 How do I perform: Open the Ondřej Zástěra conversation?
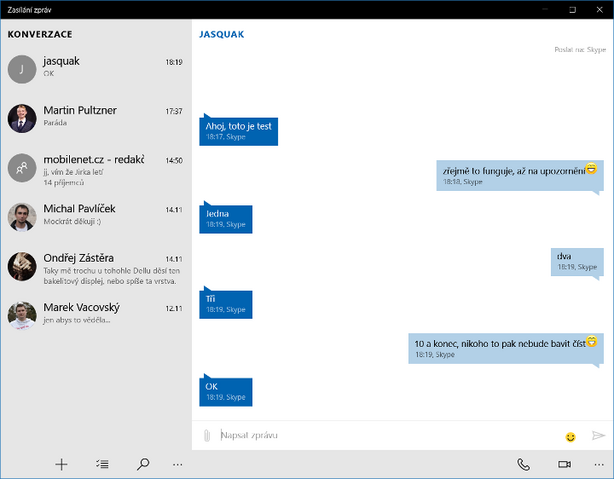(96, 269)
